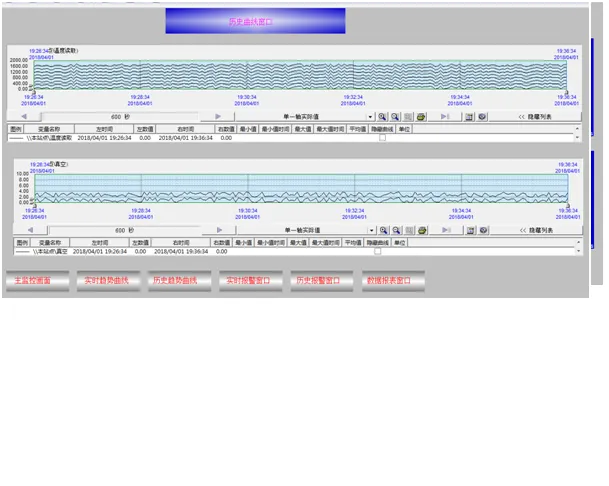Image resolution: width=609 pixels, height=486 pixels.
Task: Toggle 隐藏曲线 checkbox for 真空 row
Action: pos(378,251)
